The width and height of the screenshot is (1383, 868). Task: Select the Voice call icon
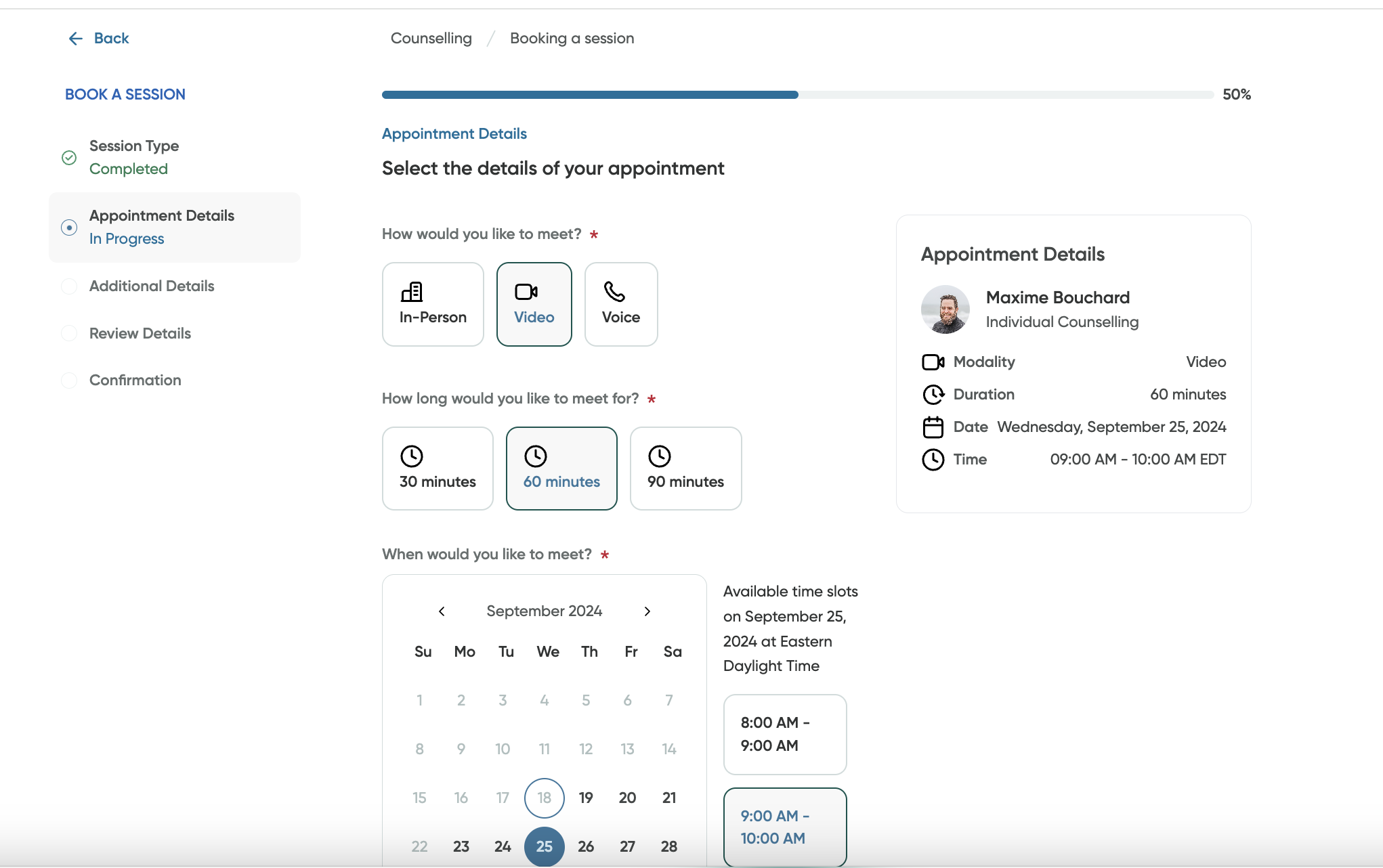[614, 292]
